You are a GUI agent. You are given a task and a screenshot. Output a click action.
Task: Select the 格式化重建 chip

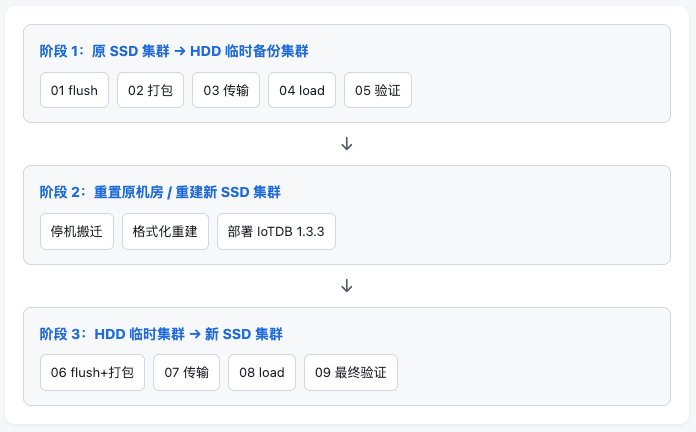(165, 231)
